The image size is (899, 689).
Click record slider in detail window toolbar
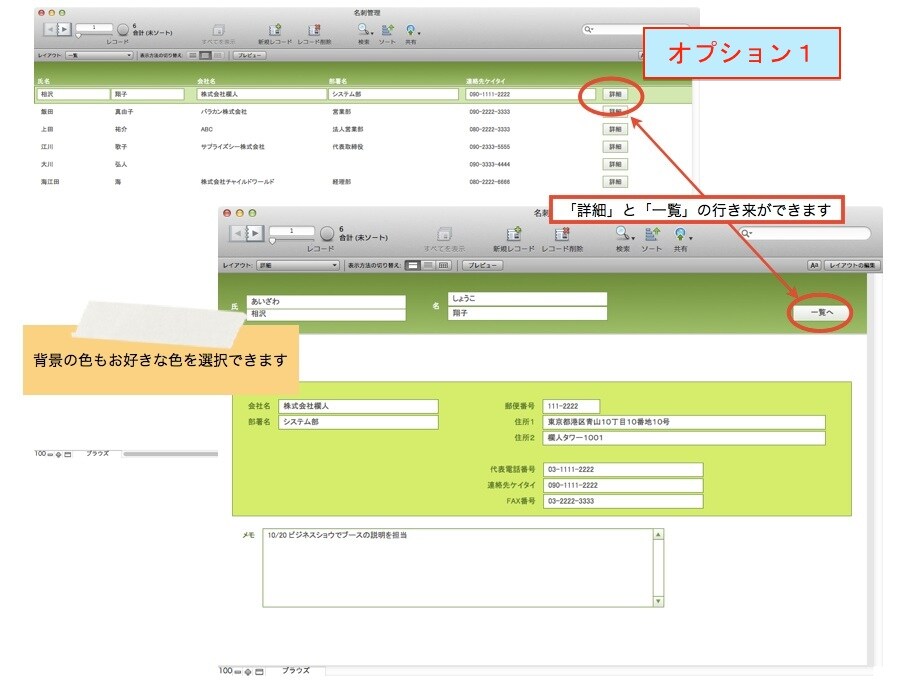pos(272,242)
